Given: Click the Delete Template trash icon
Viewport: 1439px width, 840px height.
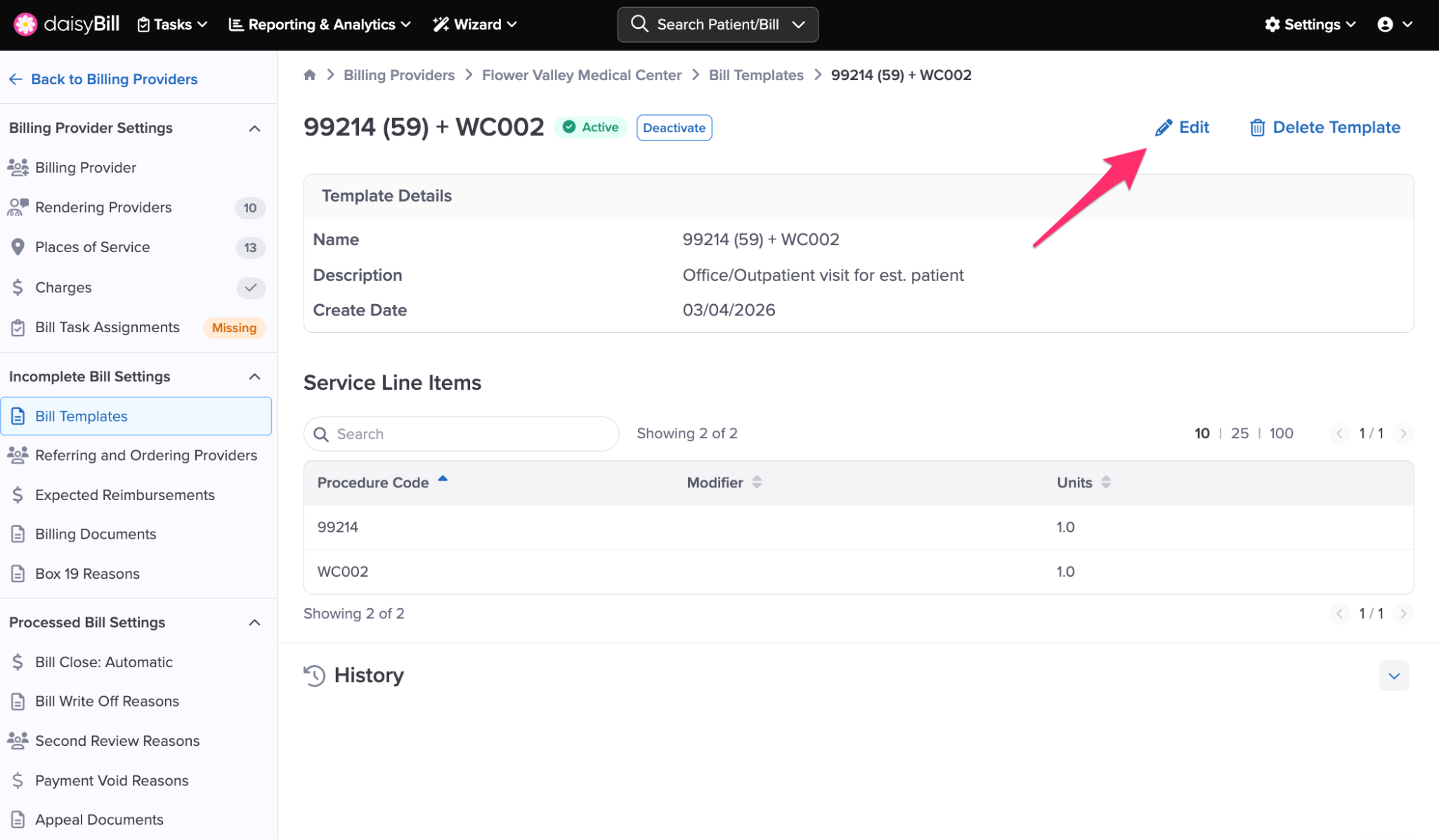Looking at the screenshot, I should tap(1257, 128).
